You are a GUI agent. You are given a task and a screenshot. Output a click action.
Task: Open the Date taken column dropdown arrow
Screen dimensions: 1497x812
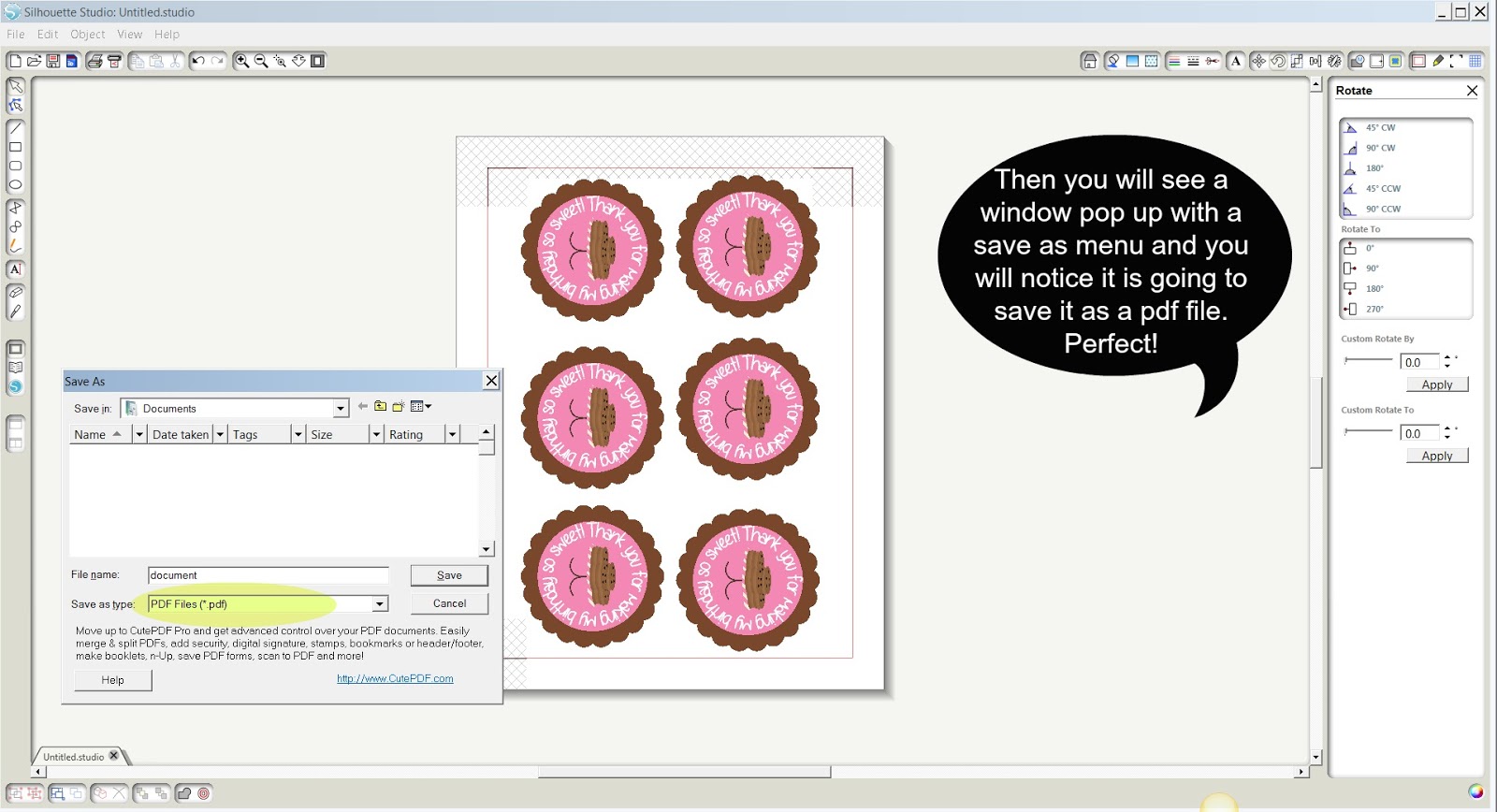click(220, 434)
